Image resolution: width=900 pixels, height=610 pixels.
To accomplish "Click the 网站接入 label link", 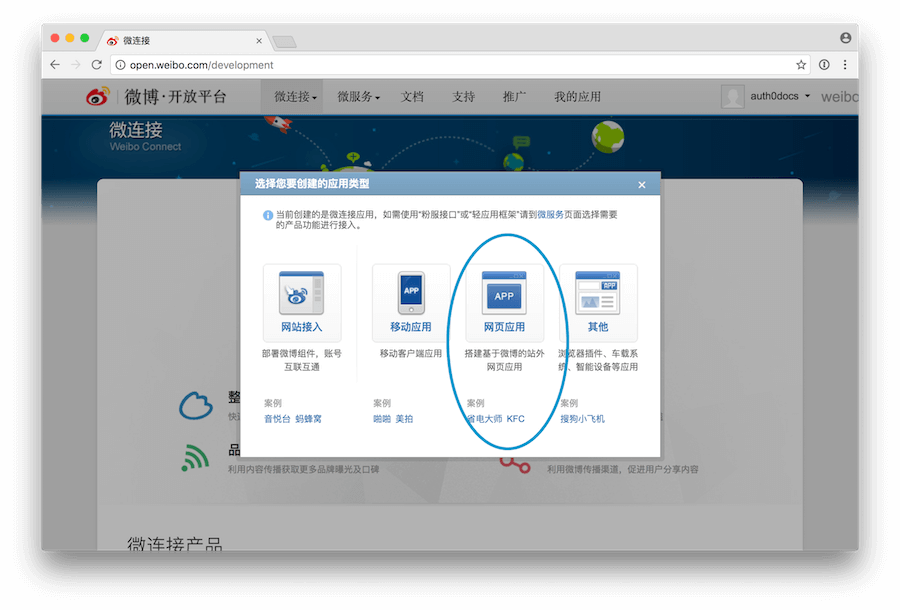I will coord(301,327).
